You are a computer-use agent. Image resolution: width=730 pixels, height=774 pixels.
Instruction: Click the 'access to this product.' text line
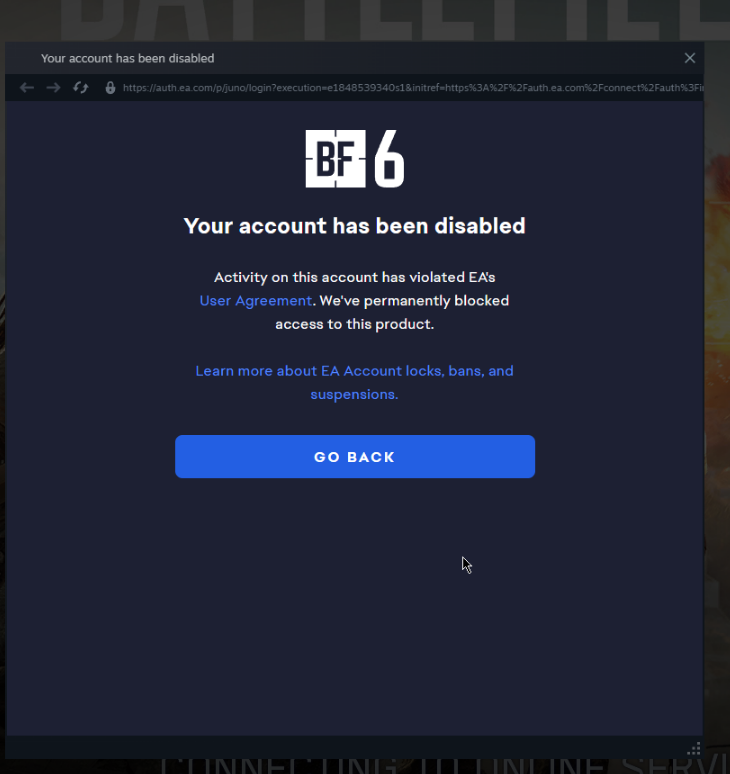pyautogui.click(x=354, y=324)
